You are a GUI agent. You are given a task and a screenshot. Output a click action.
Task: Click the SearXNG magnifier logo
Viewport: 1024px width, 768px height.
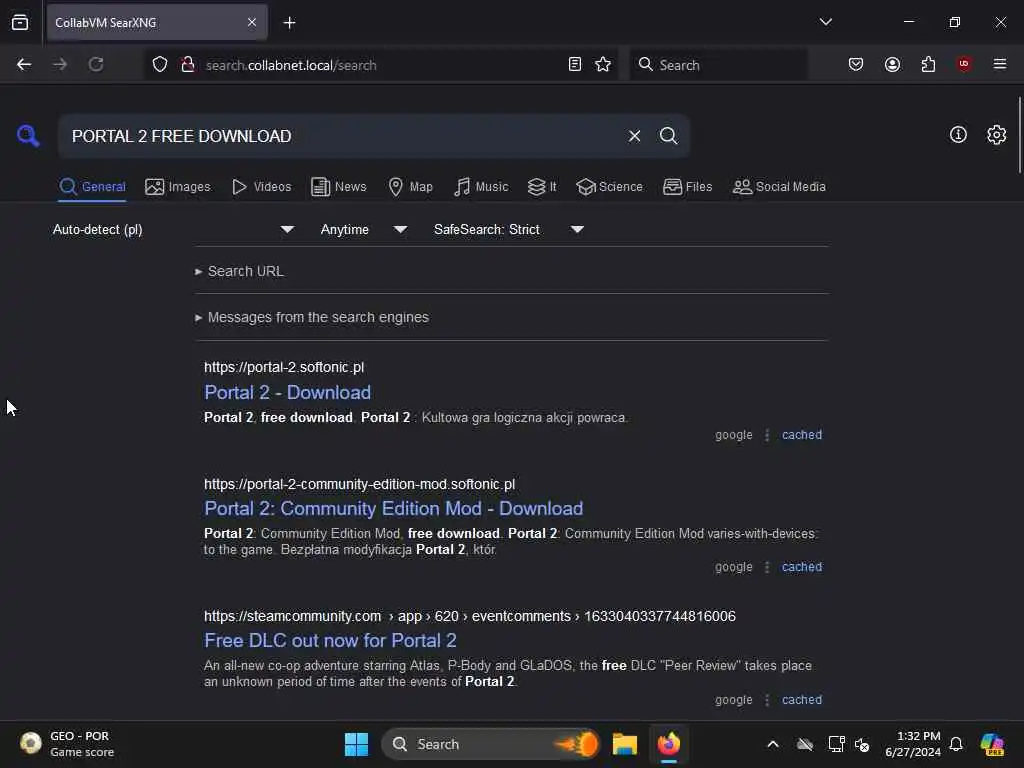point(28,136)
